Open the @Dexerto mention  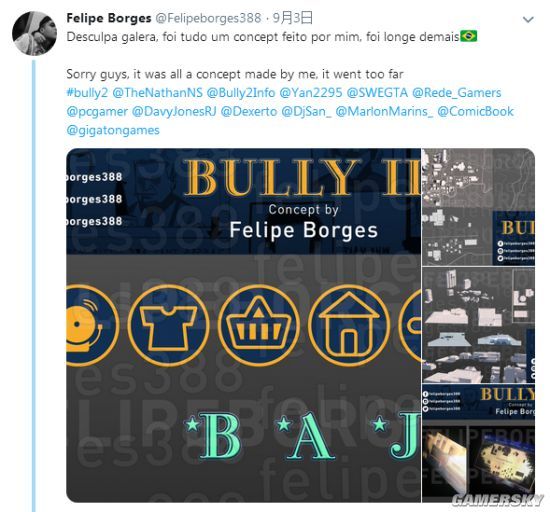[249, 112]
